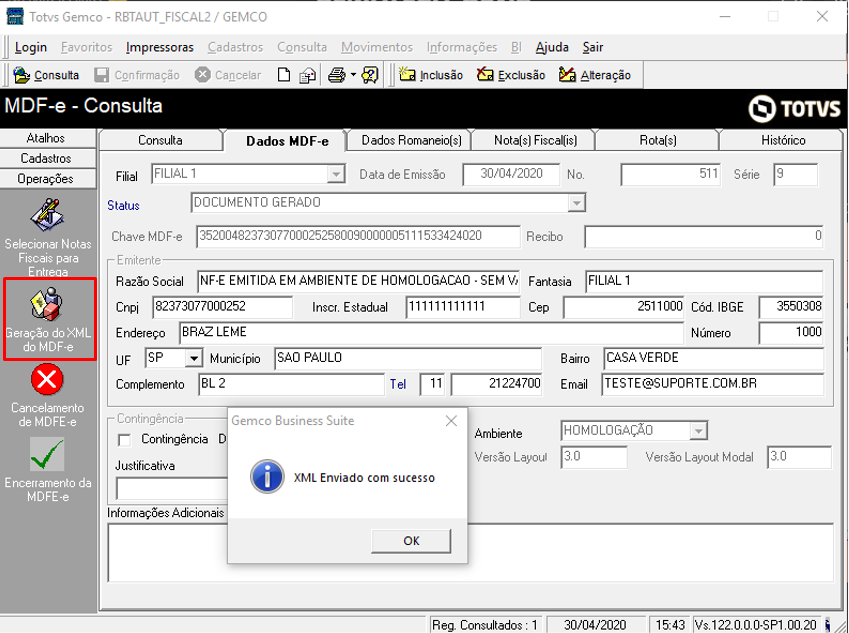
Task: Click the Cancelar toolbar icon
Action: [203, 75]
